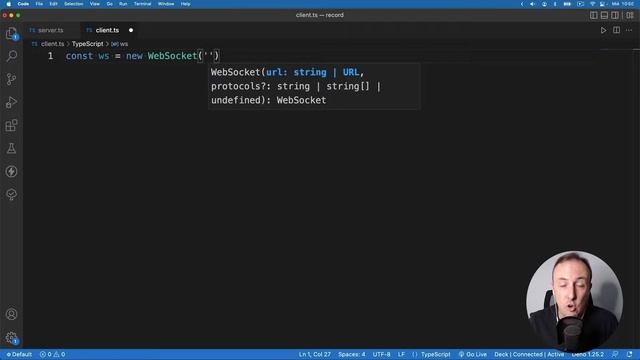This screenshot has width=640, height=360.
Task: Open the Run and Debug view
Action: point(11,102)
